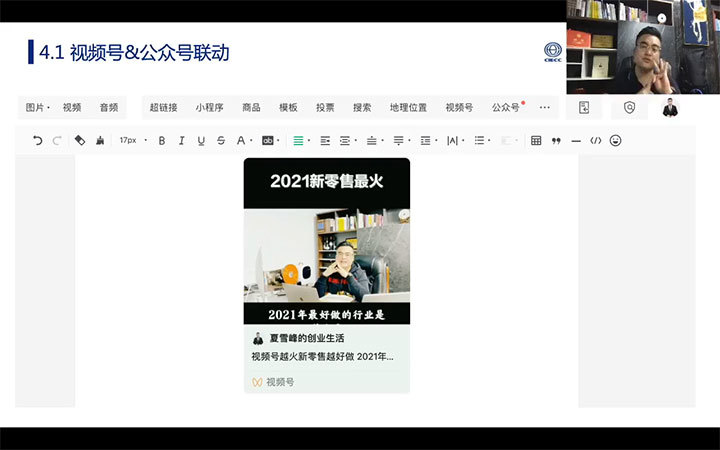The image size is (720, 450).
Task: Toggle underline formatting
Action: (201, 141)
